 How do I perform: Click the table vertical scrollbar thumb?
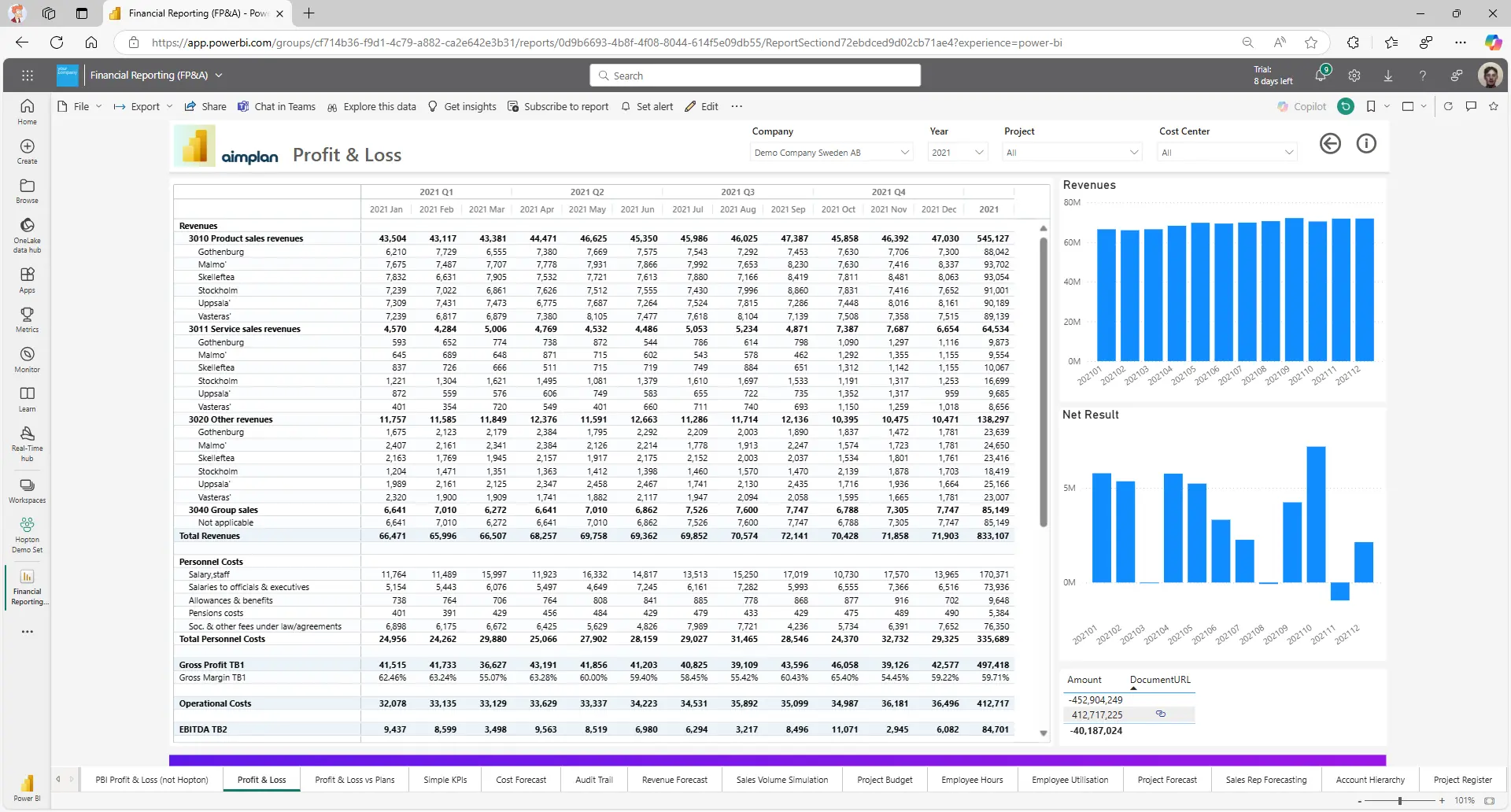pos(1044,382)
